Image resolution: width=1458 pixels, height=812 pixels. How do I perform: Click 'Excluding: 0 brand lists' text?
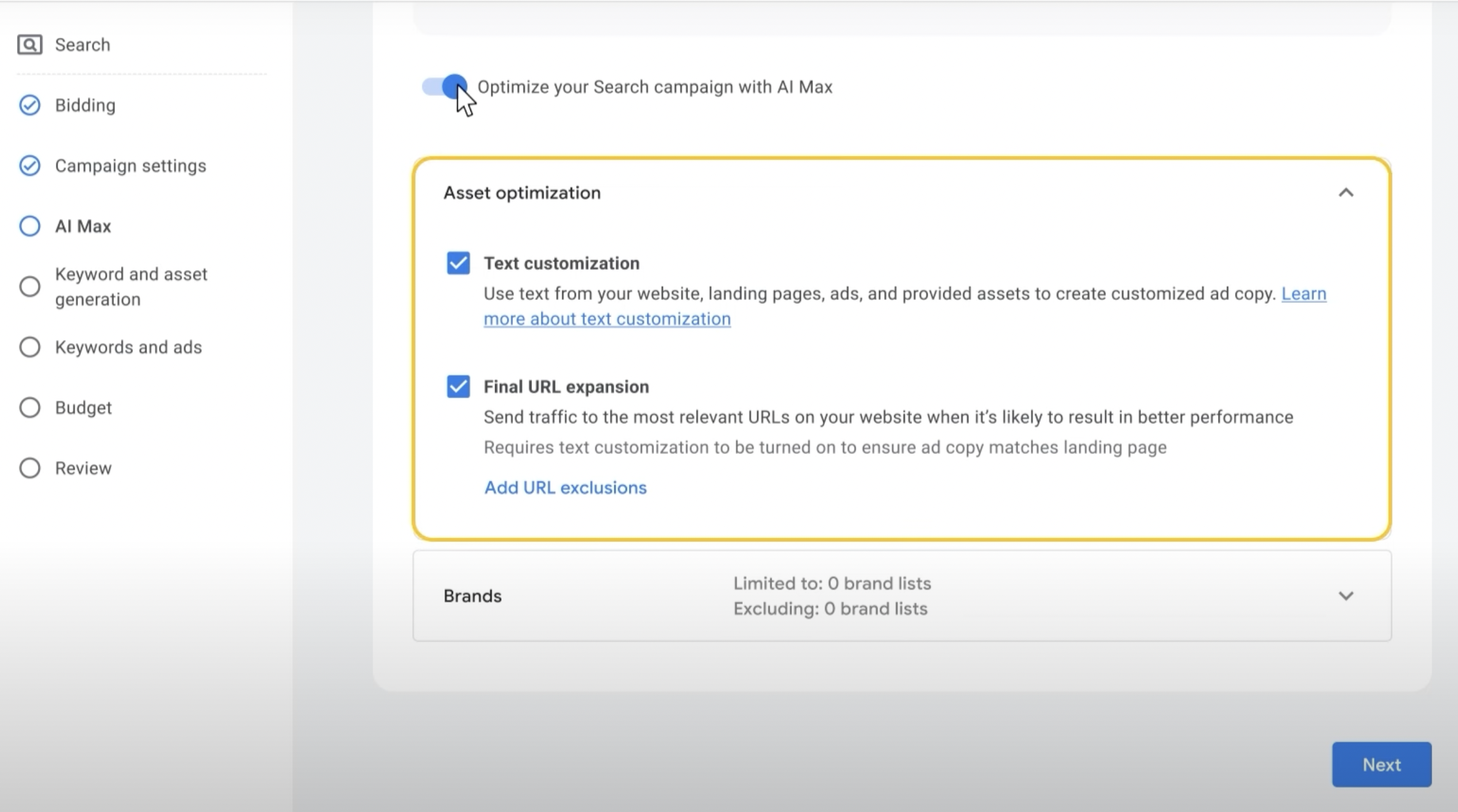click(x=830, y=609)
